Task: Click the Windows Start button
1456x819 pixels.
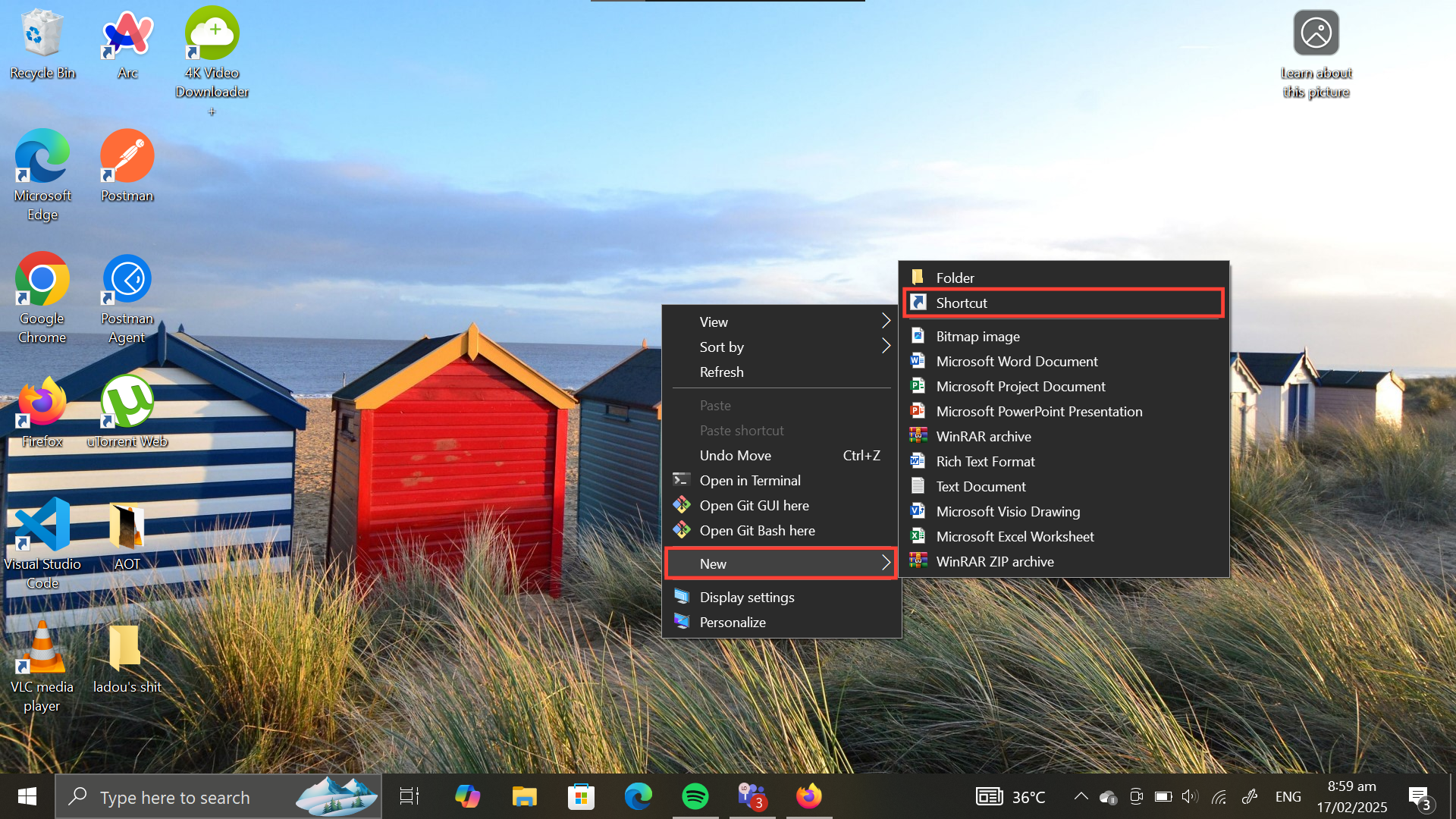Action: click(x=27, y=796)
